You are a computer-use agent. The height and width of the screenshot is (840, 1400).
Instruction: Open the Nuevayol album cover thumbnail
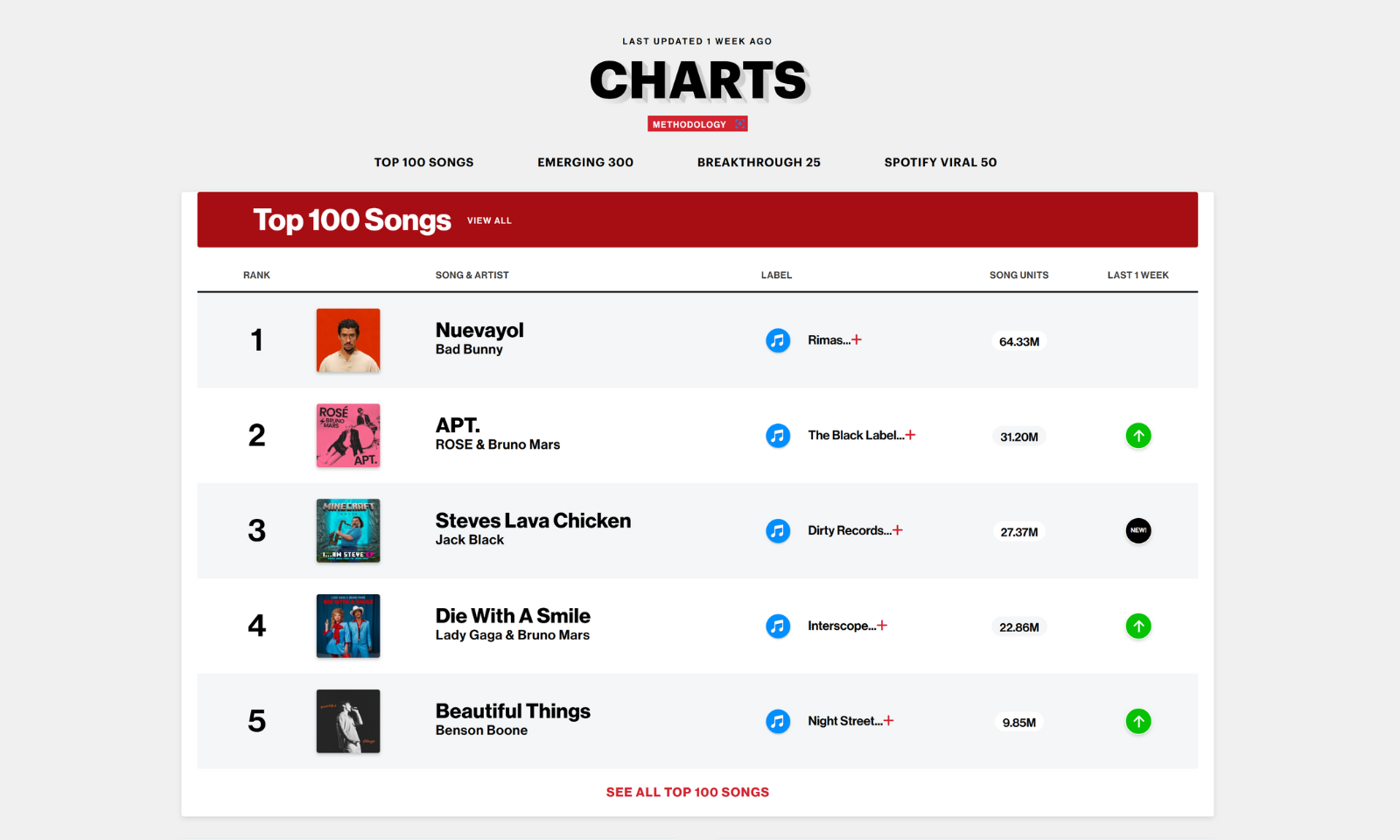(348, 340)
